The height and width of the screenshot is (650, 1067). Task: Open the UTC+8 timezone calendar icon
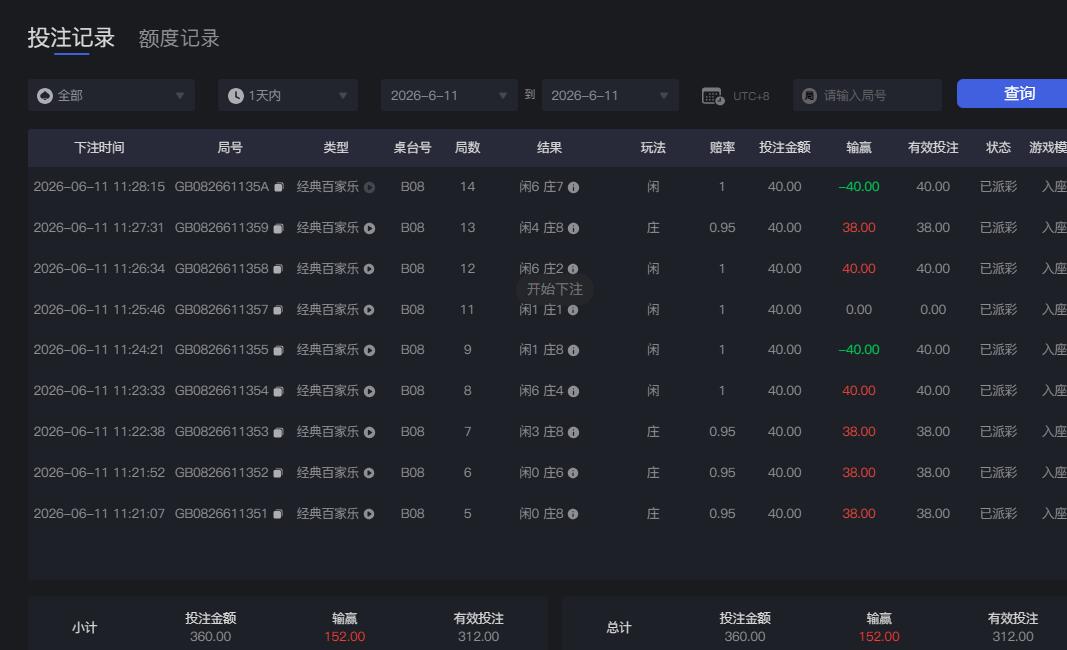point(712,96)
